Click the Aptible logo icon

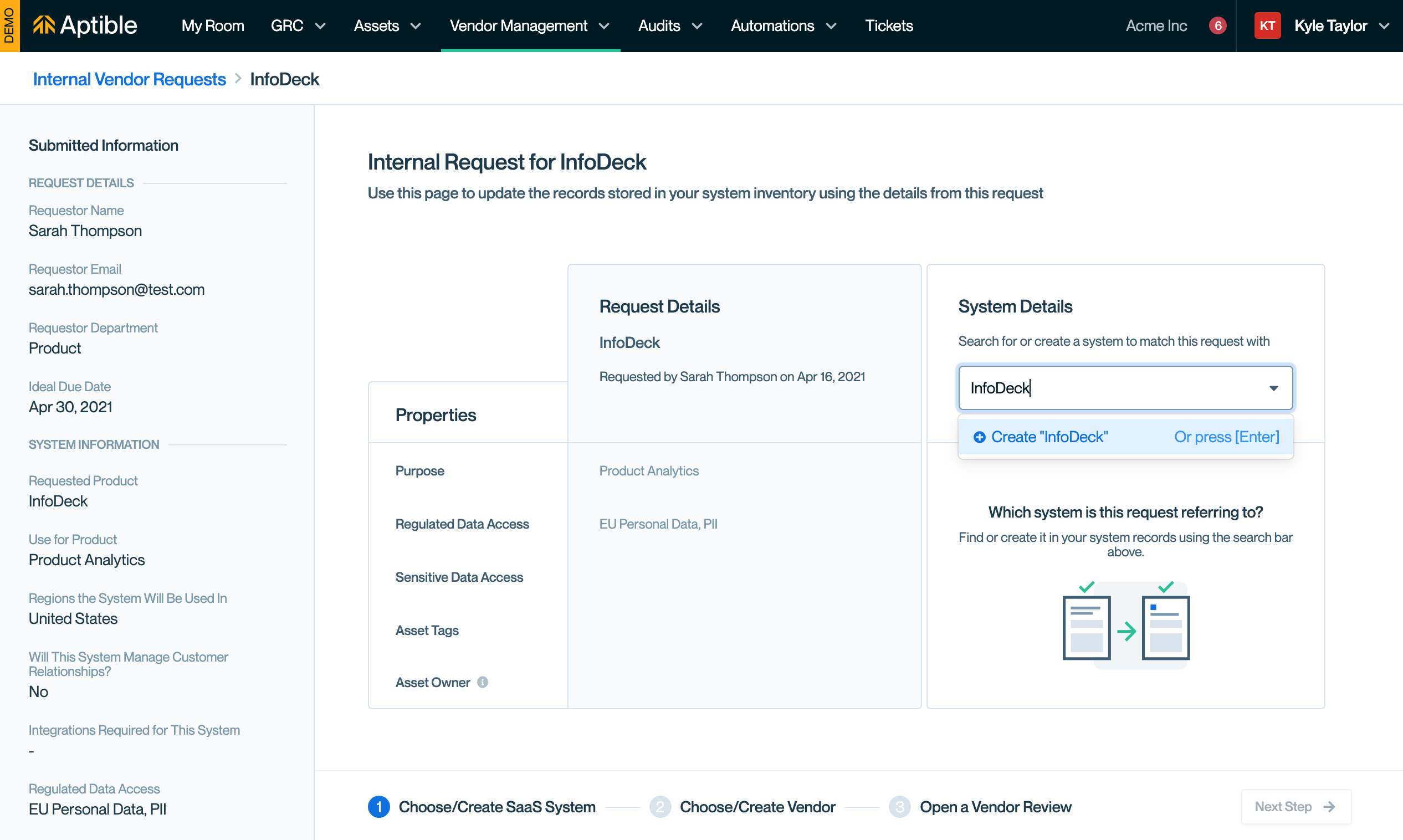point(44,25)
